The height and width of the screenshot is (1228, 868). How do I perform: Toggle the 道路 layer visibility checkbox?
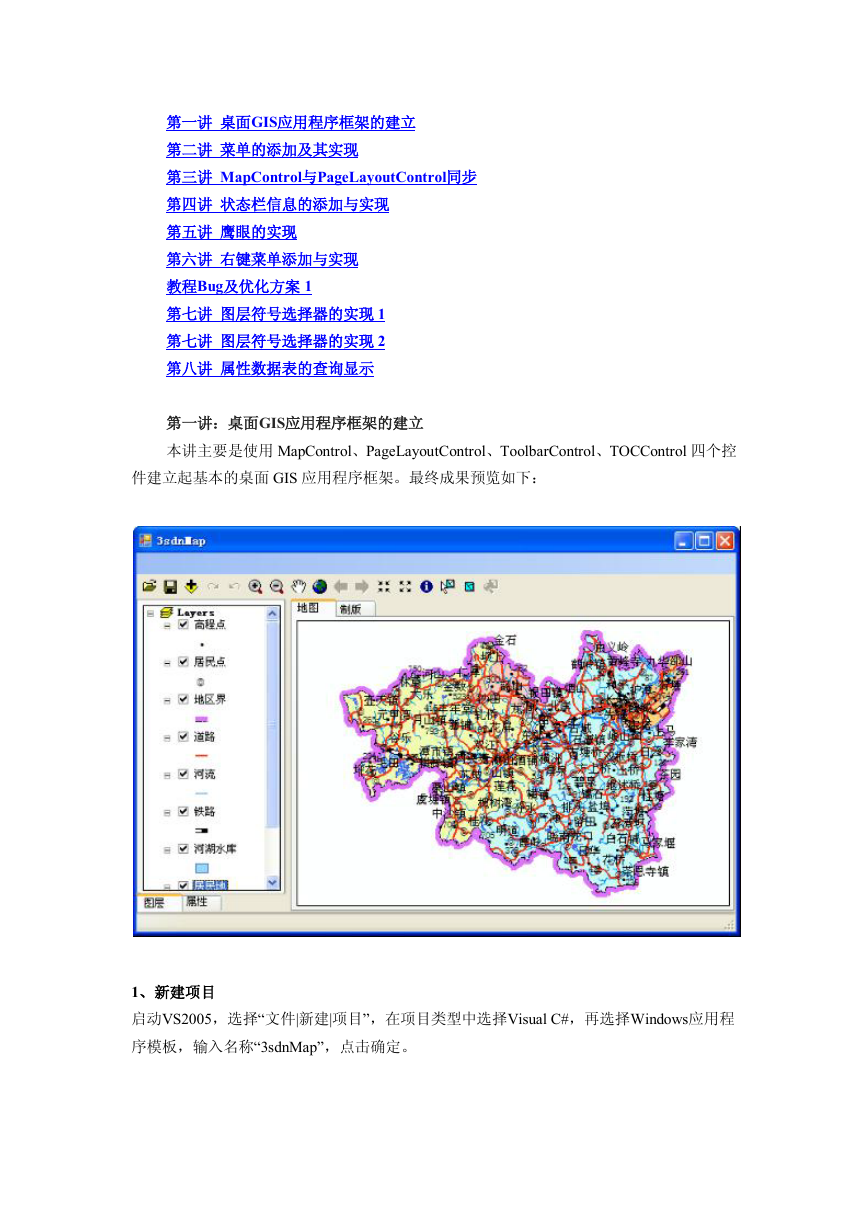(183, 737)
